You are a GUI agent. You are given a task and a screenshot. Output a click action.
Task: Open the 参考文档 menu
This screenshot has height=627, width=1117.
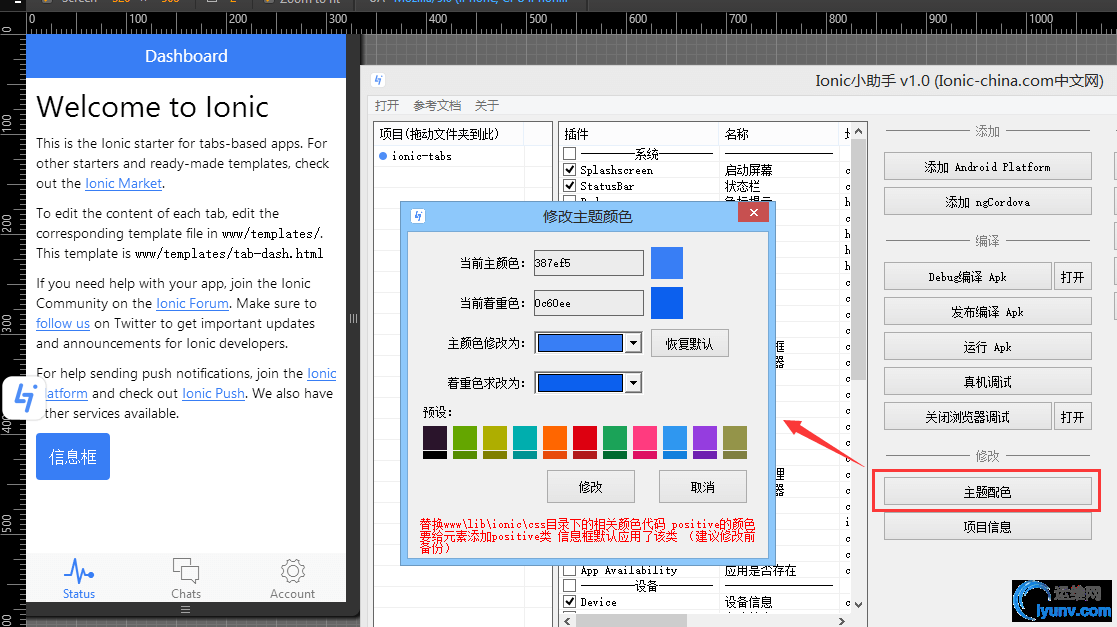(x=437, y=105)
